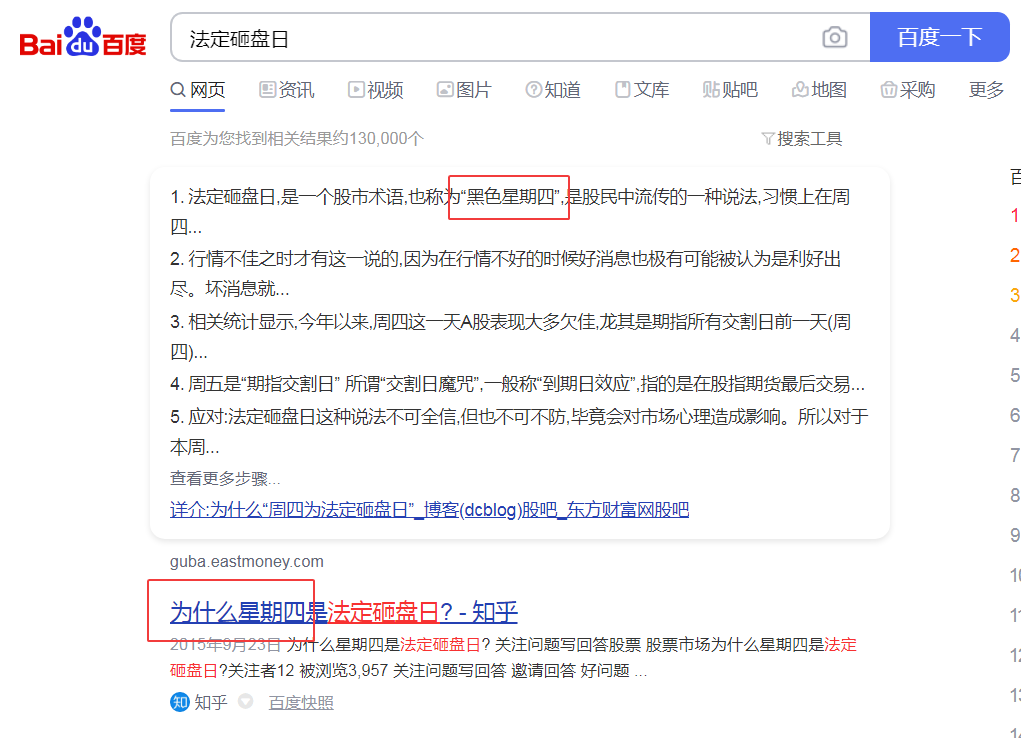Viewport: 1021px width, 738px height.
Task: Select the 网页 tab
Action: (x=198, y=89)
